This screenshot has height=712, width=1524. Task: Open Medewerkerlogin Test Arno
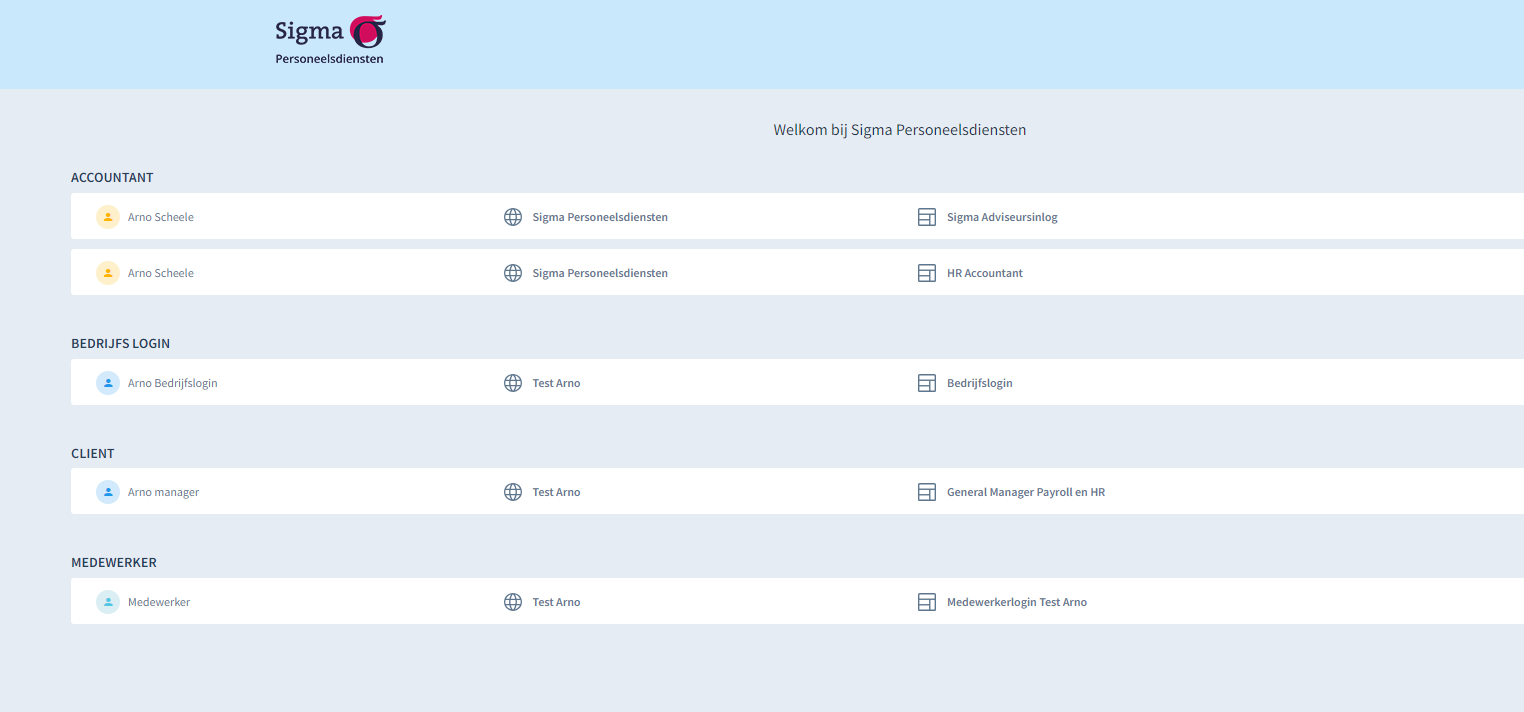pos(1017,602)
